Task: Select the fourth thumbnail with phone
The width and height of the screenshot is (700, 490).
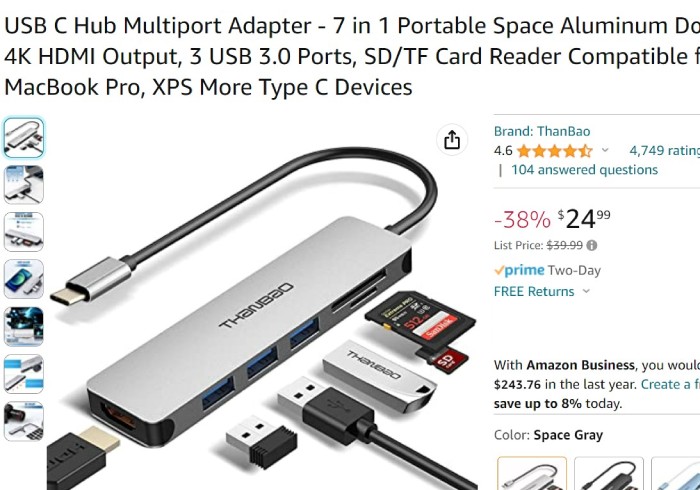Action: [24, 279]
